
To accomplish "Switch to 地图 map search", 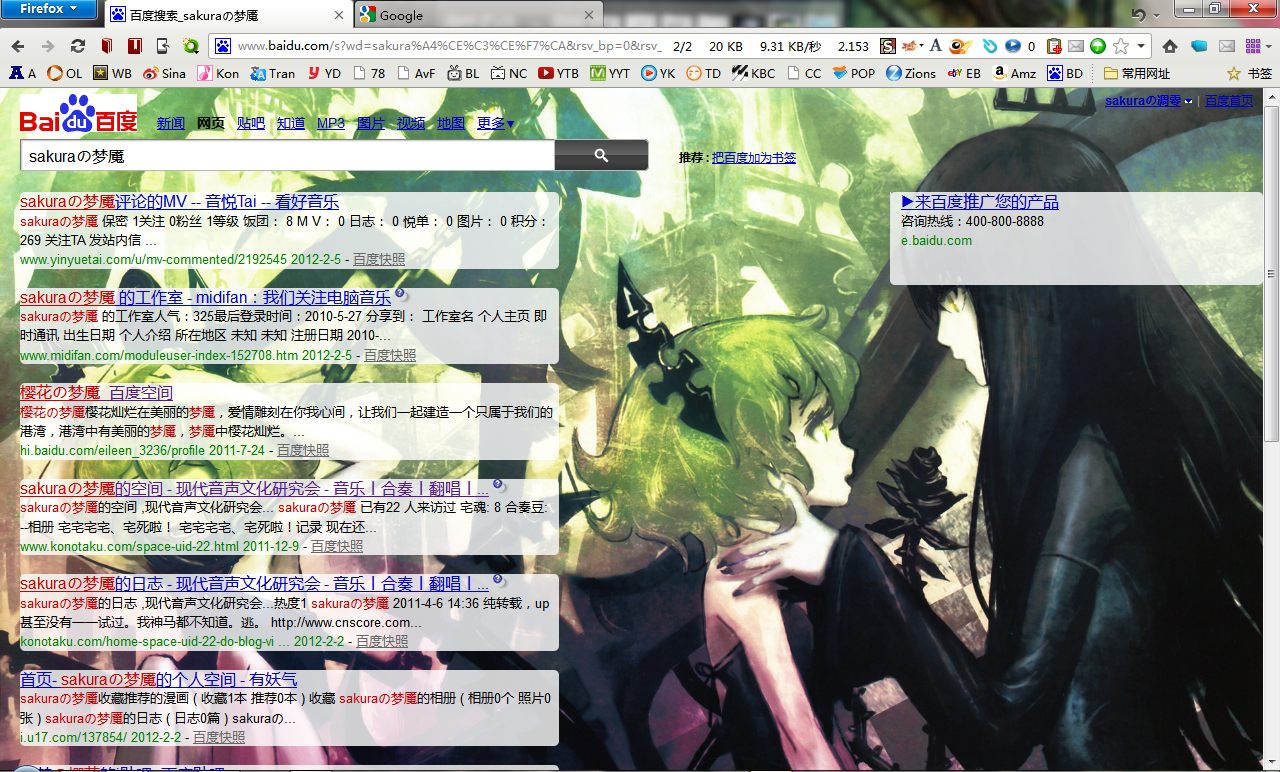I will point(451,123).
